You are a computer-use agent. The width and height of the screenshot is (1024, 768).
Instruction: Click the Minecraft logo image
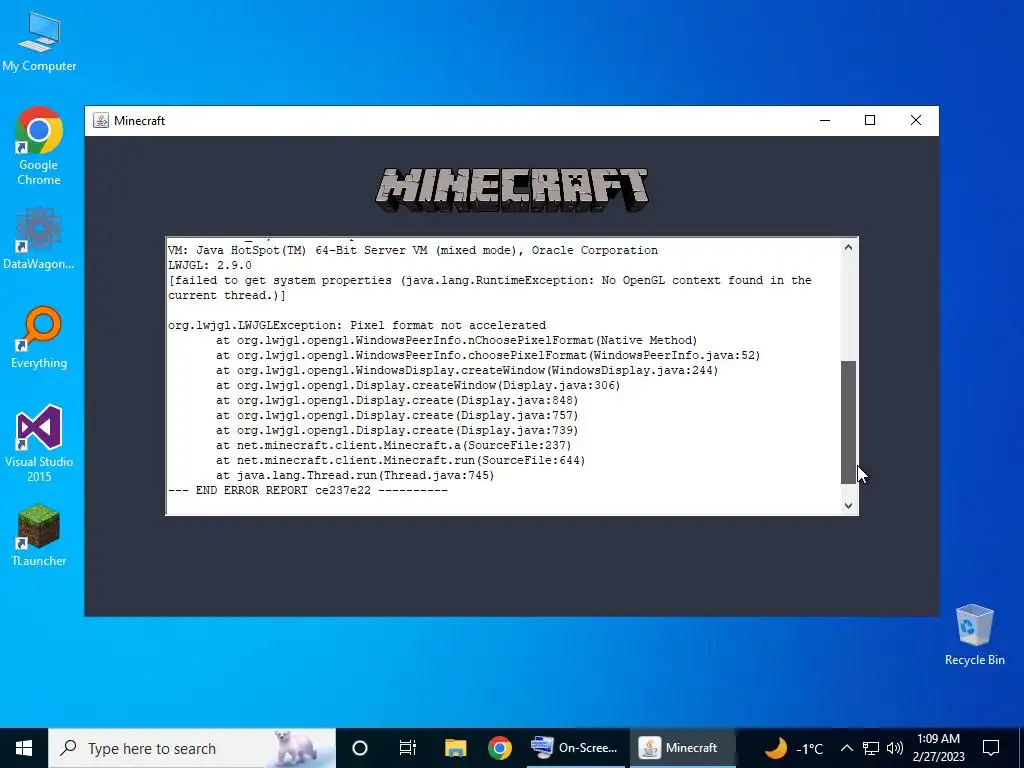[512, 190]
